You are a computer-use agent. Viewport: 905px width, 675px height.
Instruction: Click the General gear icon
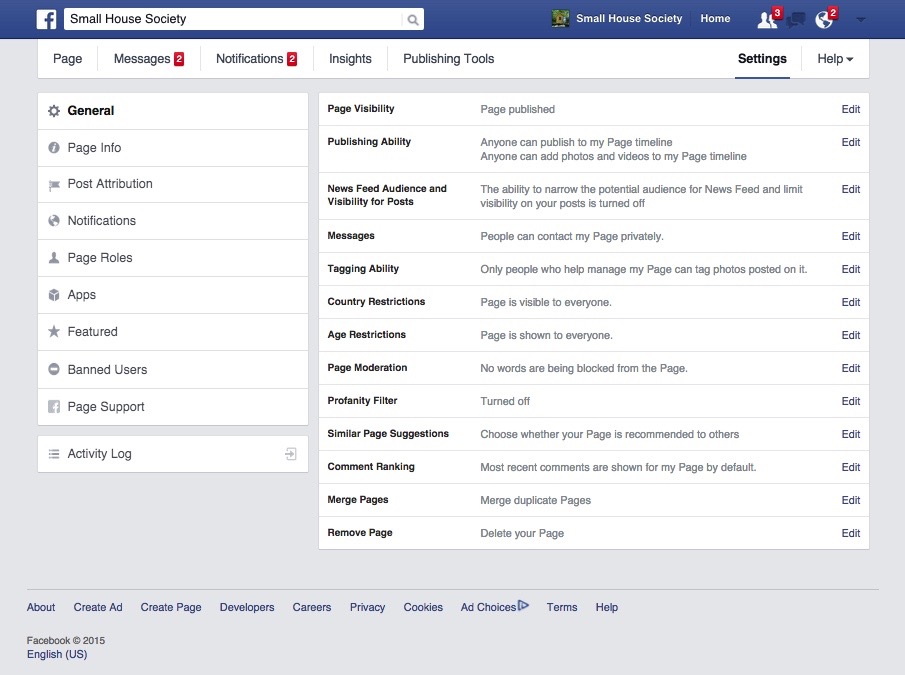tap(54, 111)
